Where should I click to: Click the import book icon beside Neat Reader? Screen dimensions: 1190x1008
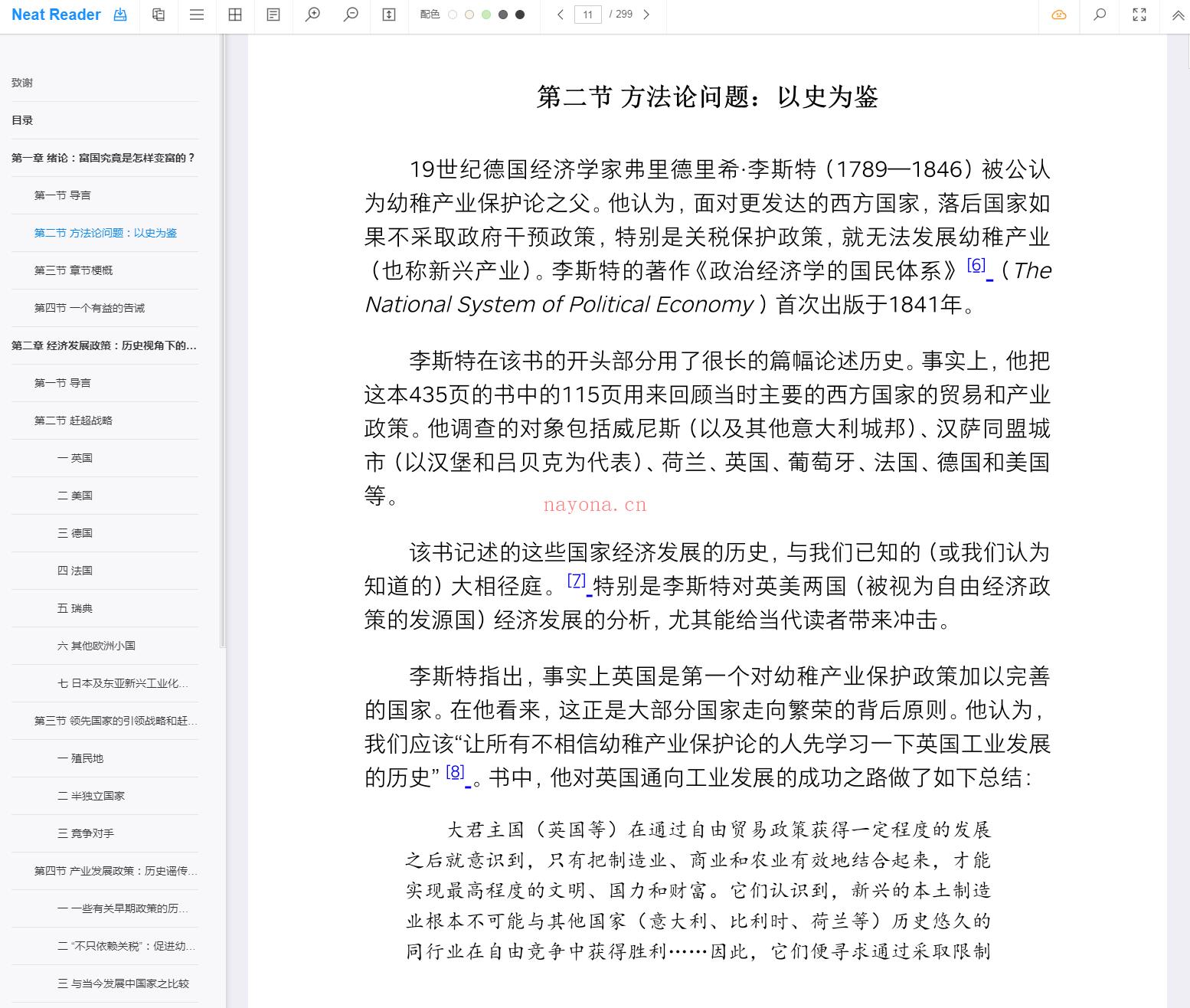[x=120, y=15]
